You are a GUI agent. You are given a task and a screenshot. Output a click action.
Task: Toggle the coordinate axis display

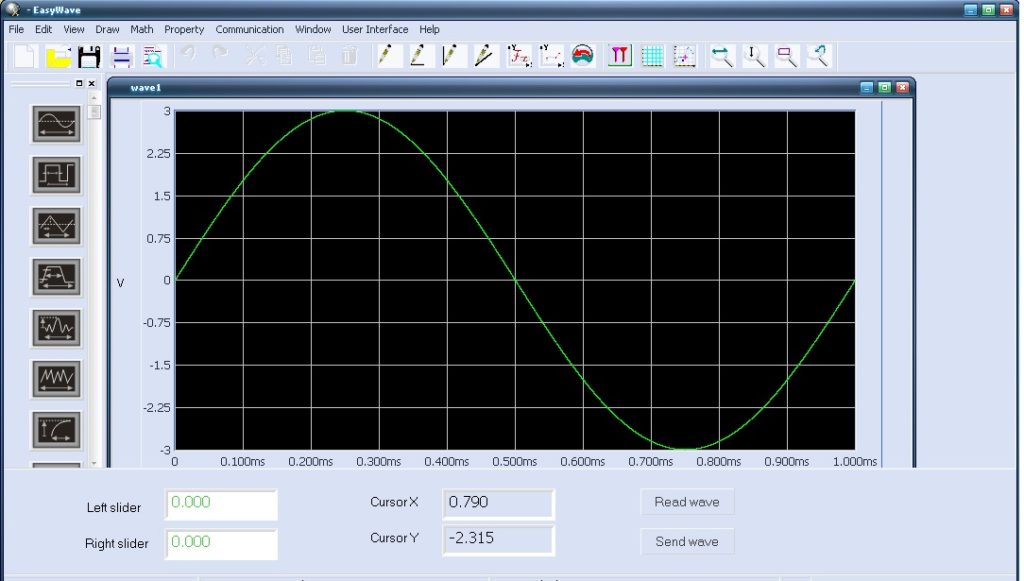pyautogui.click(x=684, y=56)
